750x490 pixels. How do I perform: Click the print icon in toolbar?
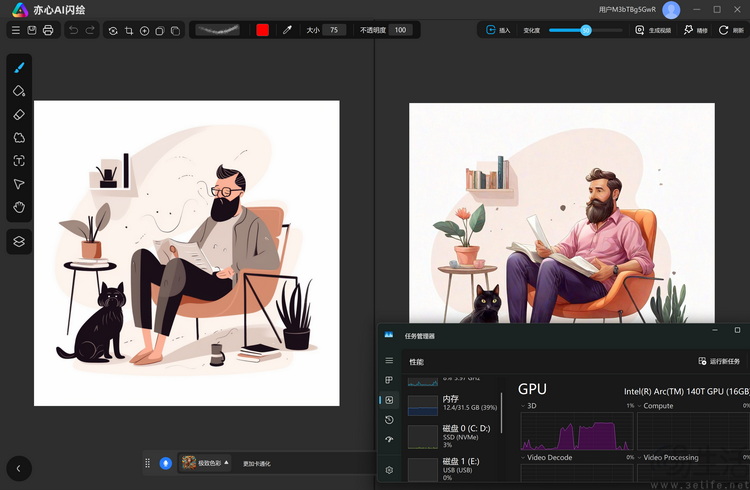coord(48,30)
